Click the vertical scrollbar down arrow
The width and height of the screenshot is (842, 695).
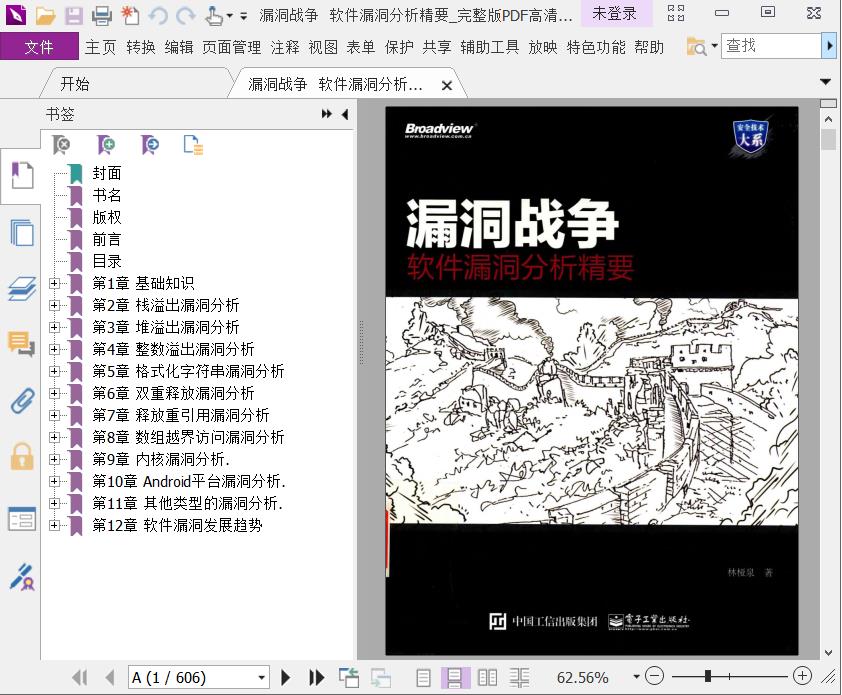click(x=829, y=653)
